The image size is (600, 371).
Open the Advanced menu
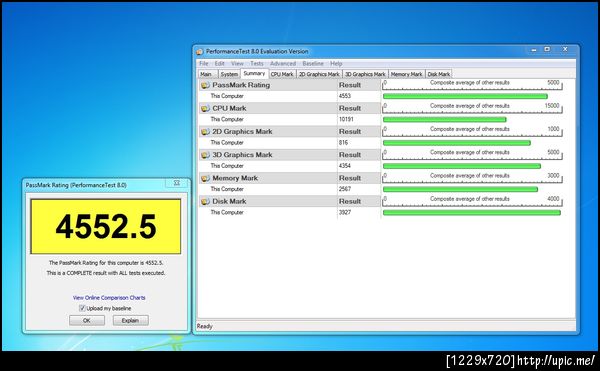283,63
